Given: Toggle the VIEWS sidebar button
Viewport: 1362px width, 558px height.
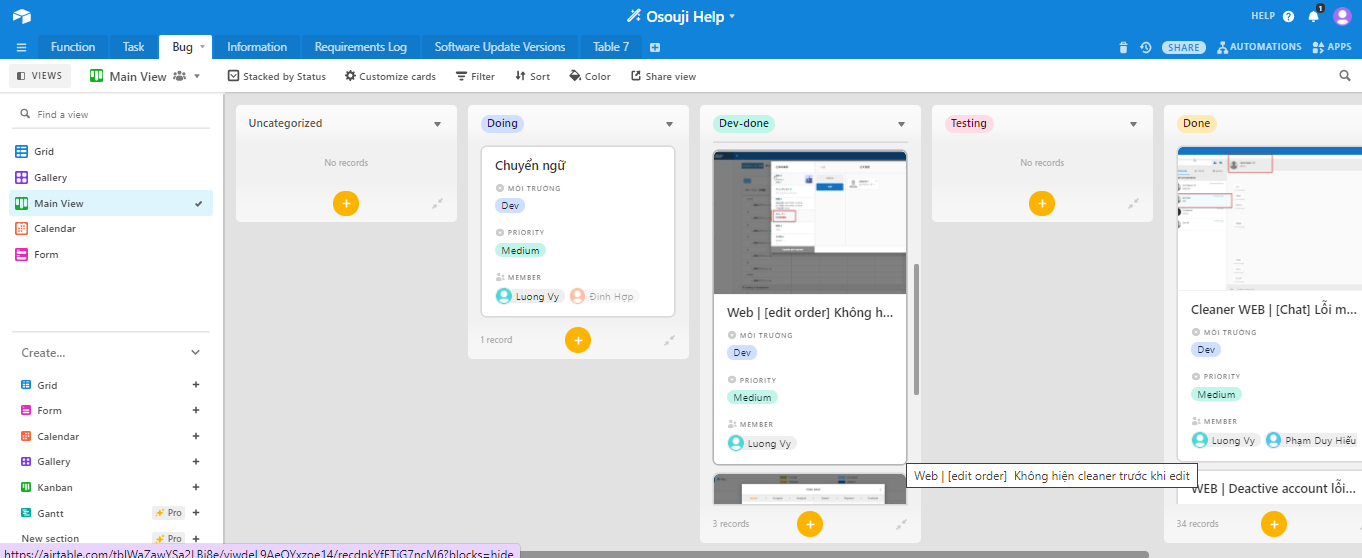Looking at the screenshot, I should 40,76.
